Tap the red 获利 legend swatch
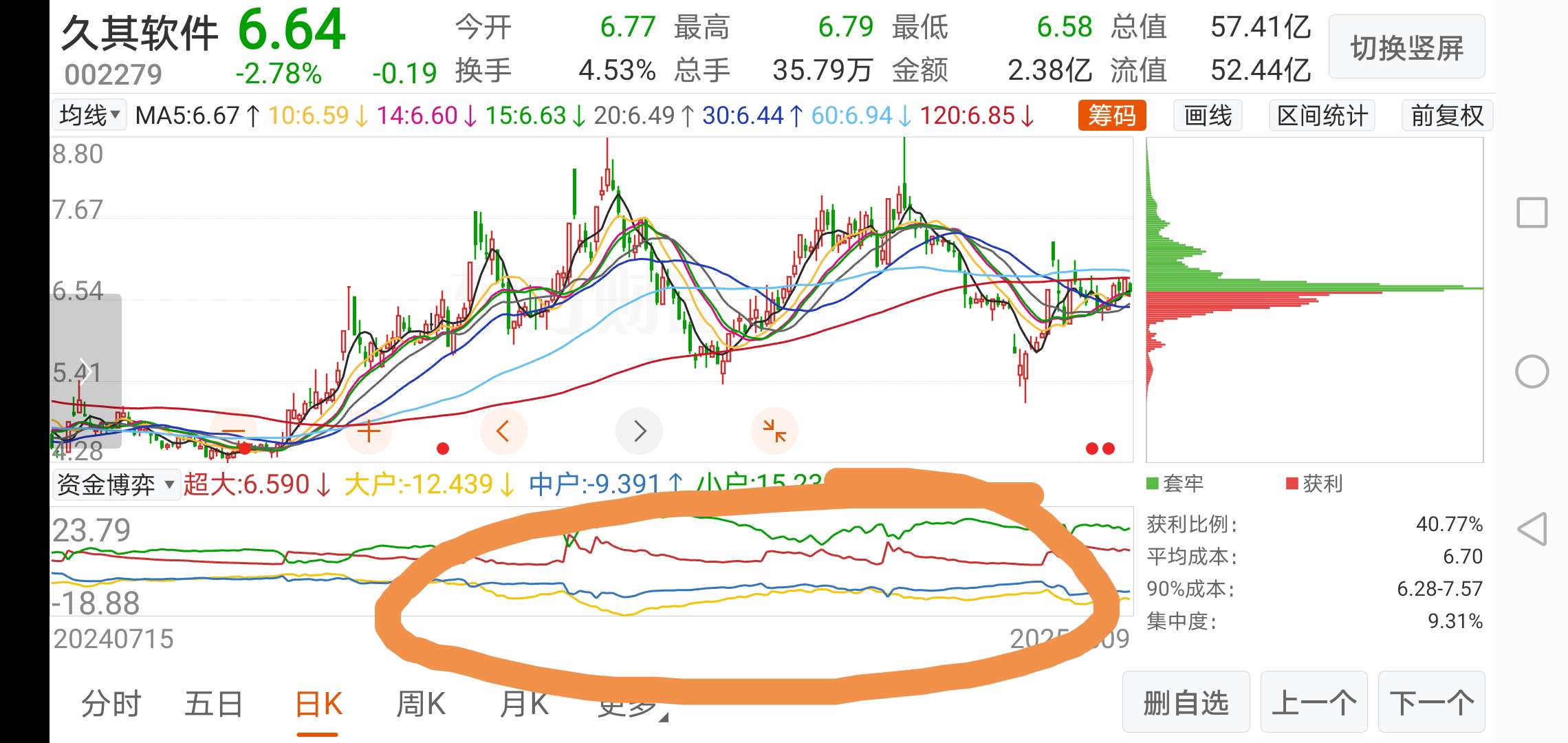 click(1292, 483)
